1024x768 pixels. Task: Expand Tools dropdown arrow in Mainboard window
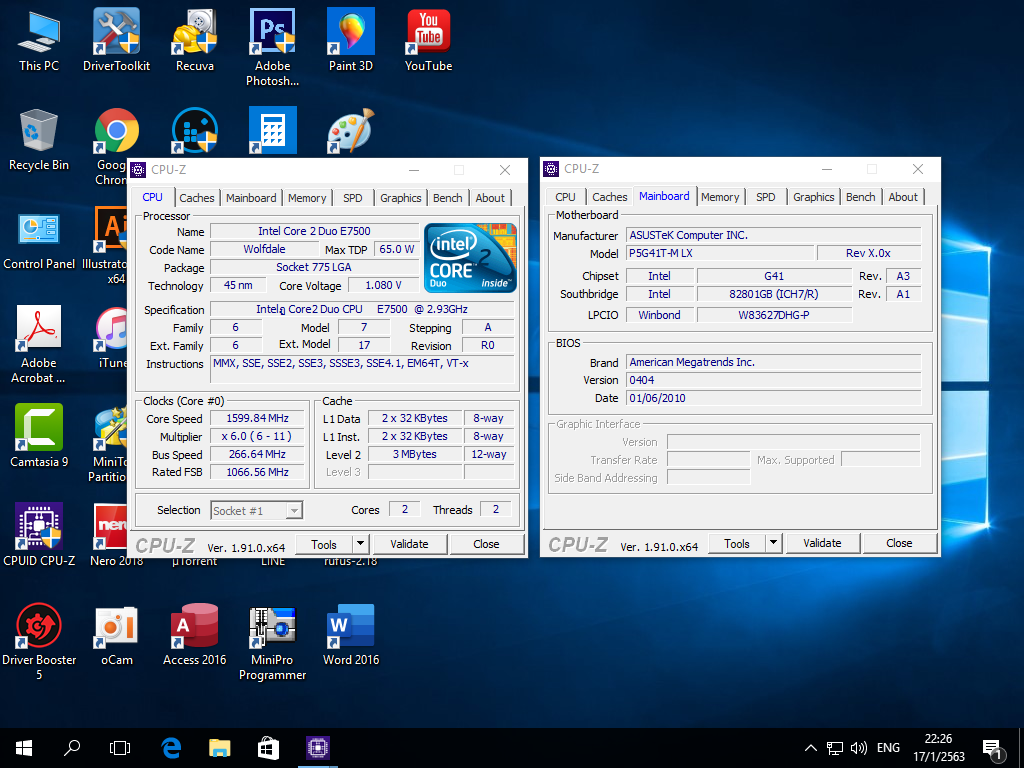[773, 543]
